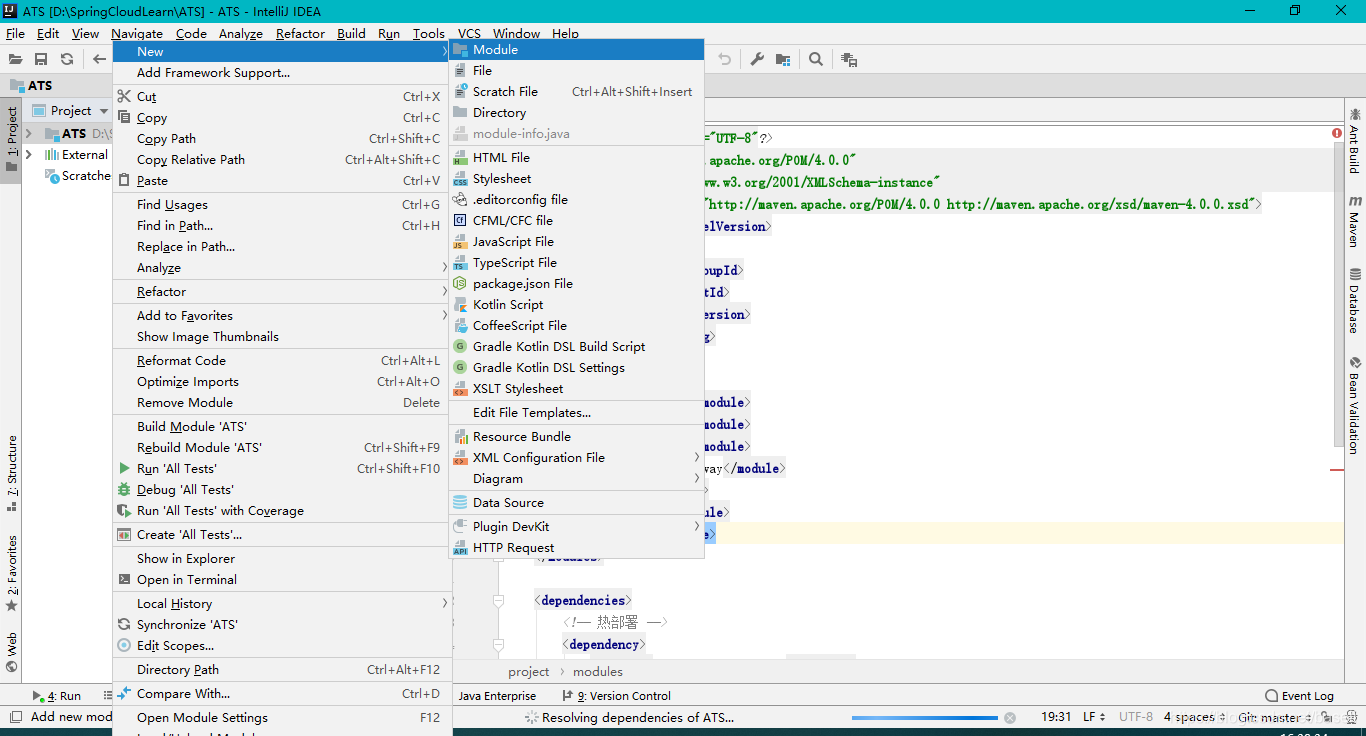This screenshot has height=736, width=1366.
Task: Click the red error stripe marker
Action: point(1337,469)
